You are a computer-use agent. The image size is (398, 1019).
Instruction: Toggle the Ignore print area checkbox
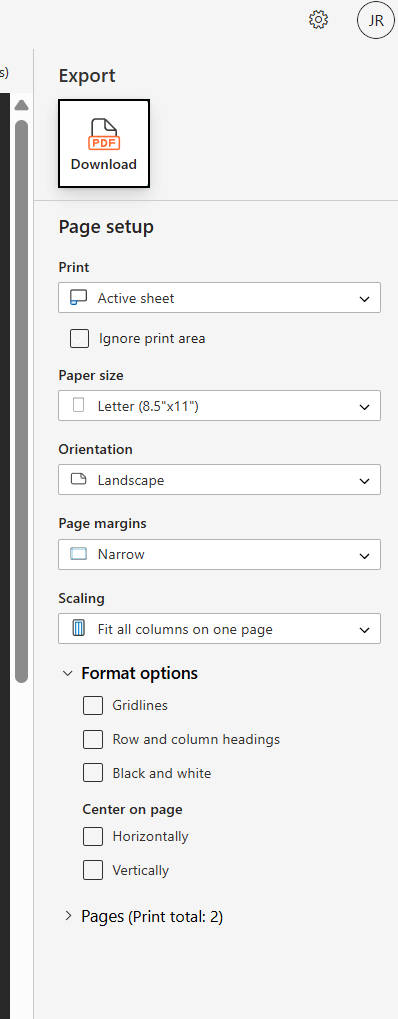coord(79,339)
